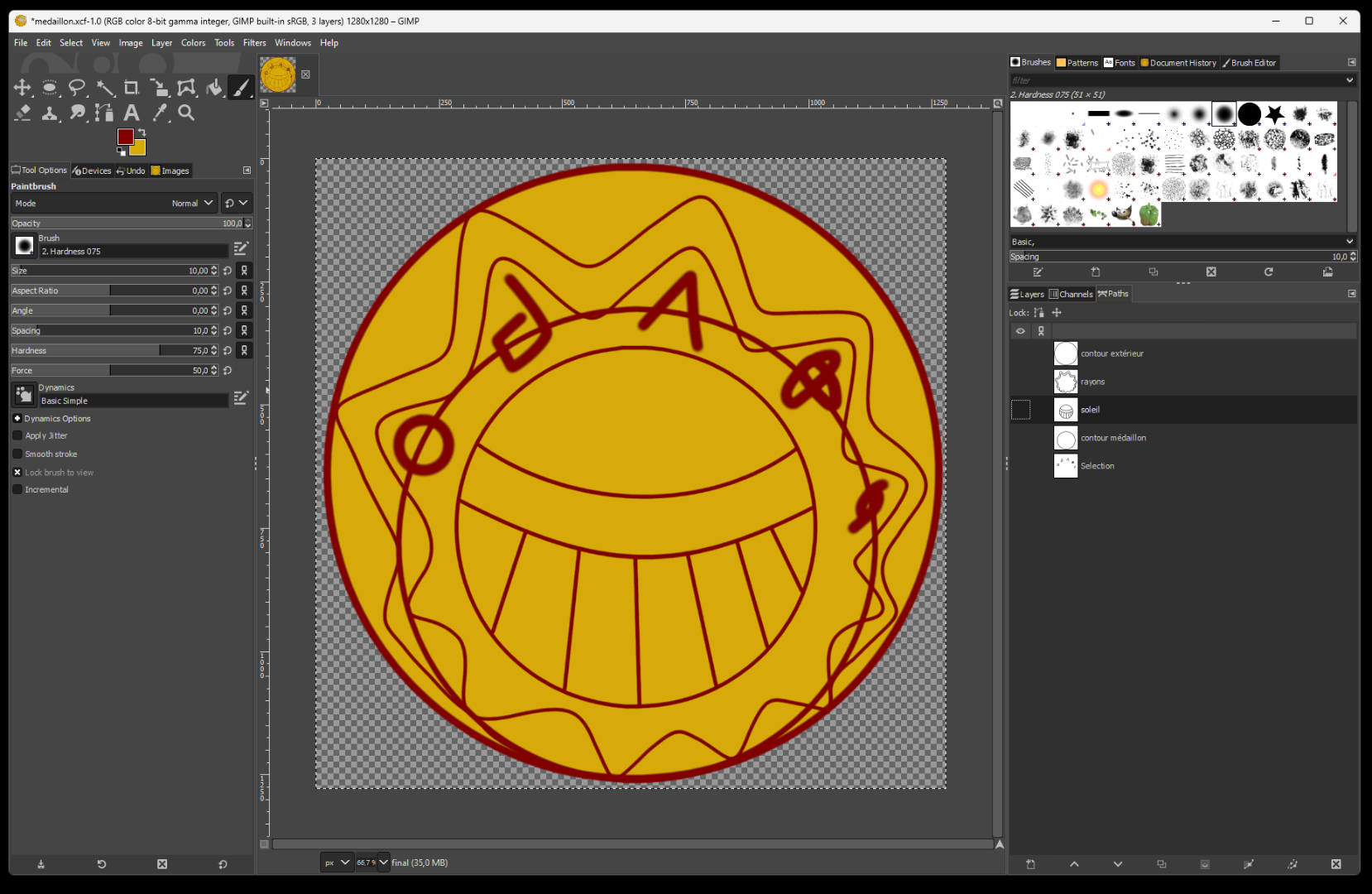Switch to the Channels tab

(1071, 294)
